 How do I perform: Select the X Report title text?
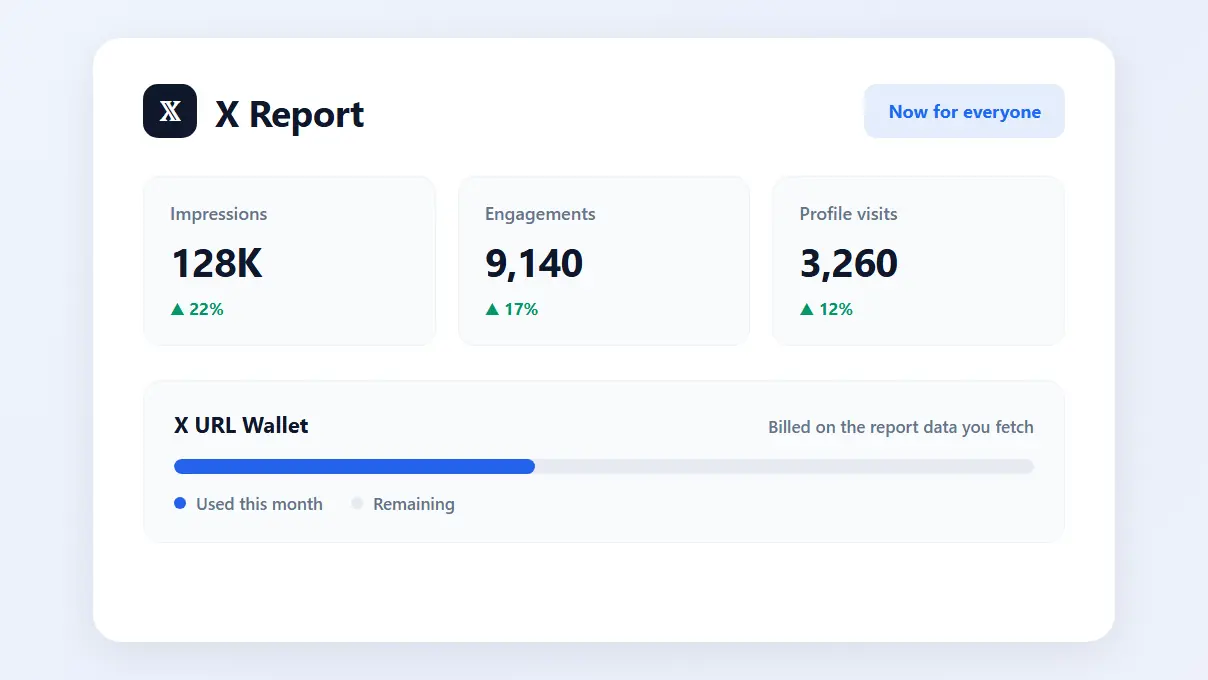tap(289, 114)
